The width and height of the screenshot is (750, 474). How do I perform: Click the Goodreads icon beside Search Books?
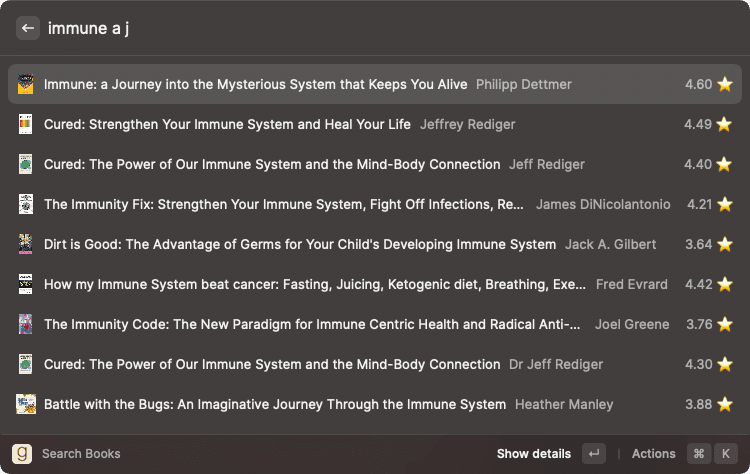coord(22,453)
